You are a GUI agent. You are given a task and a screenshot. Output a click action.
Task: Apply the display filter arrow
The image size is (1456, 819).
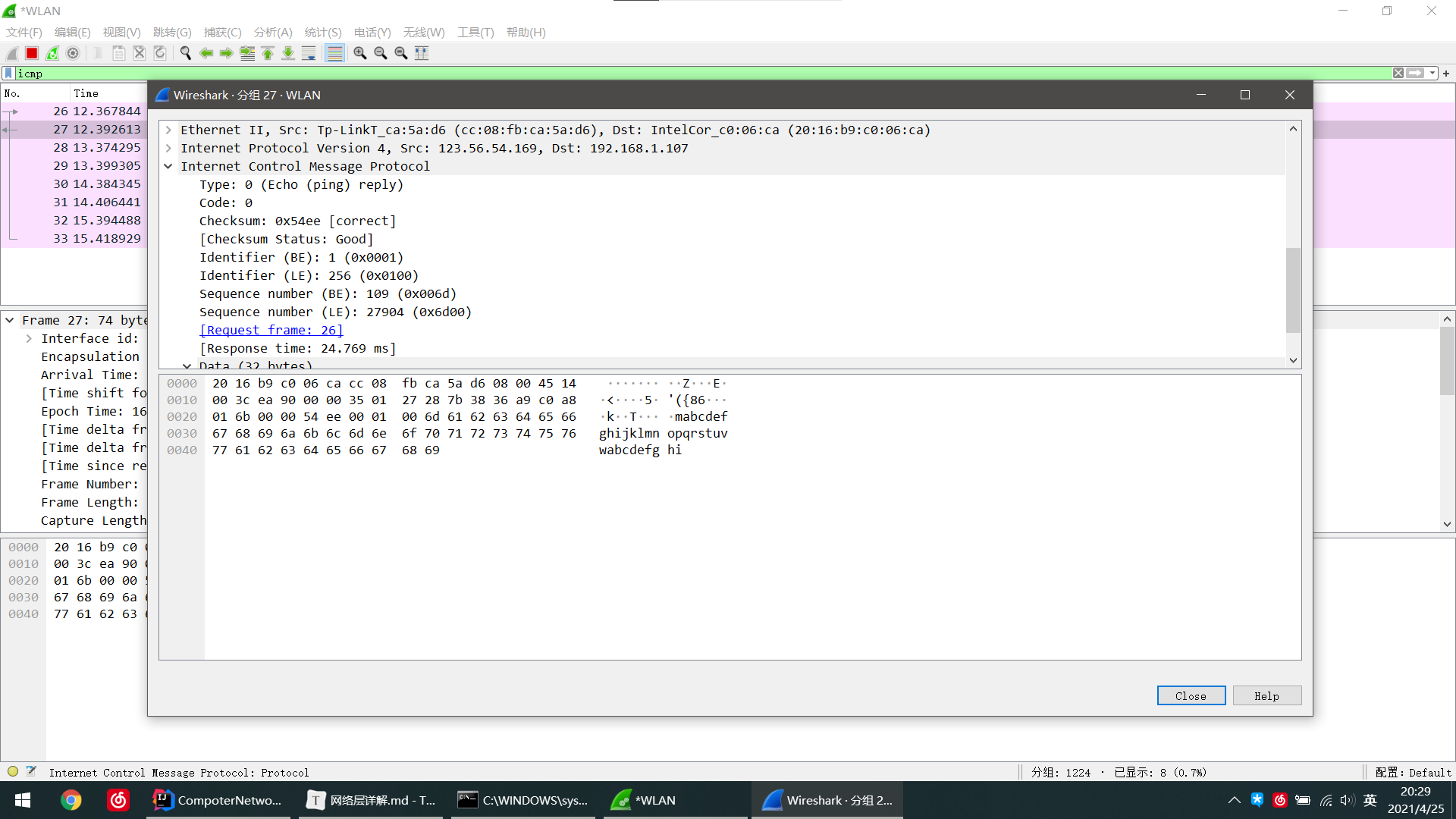[1415, 73]
